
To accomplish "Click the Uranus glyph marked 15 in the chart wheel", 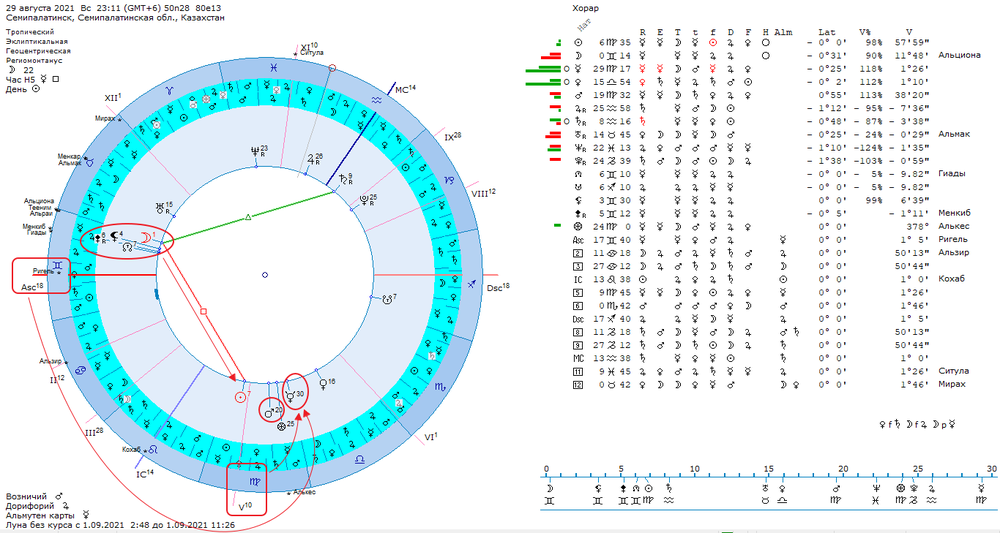I will [160, 207].
